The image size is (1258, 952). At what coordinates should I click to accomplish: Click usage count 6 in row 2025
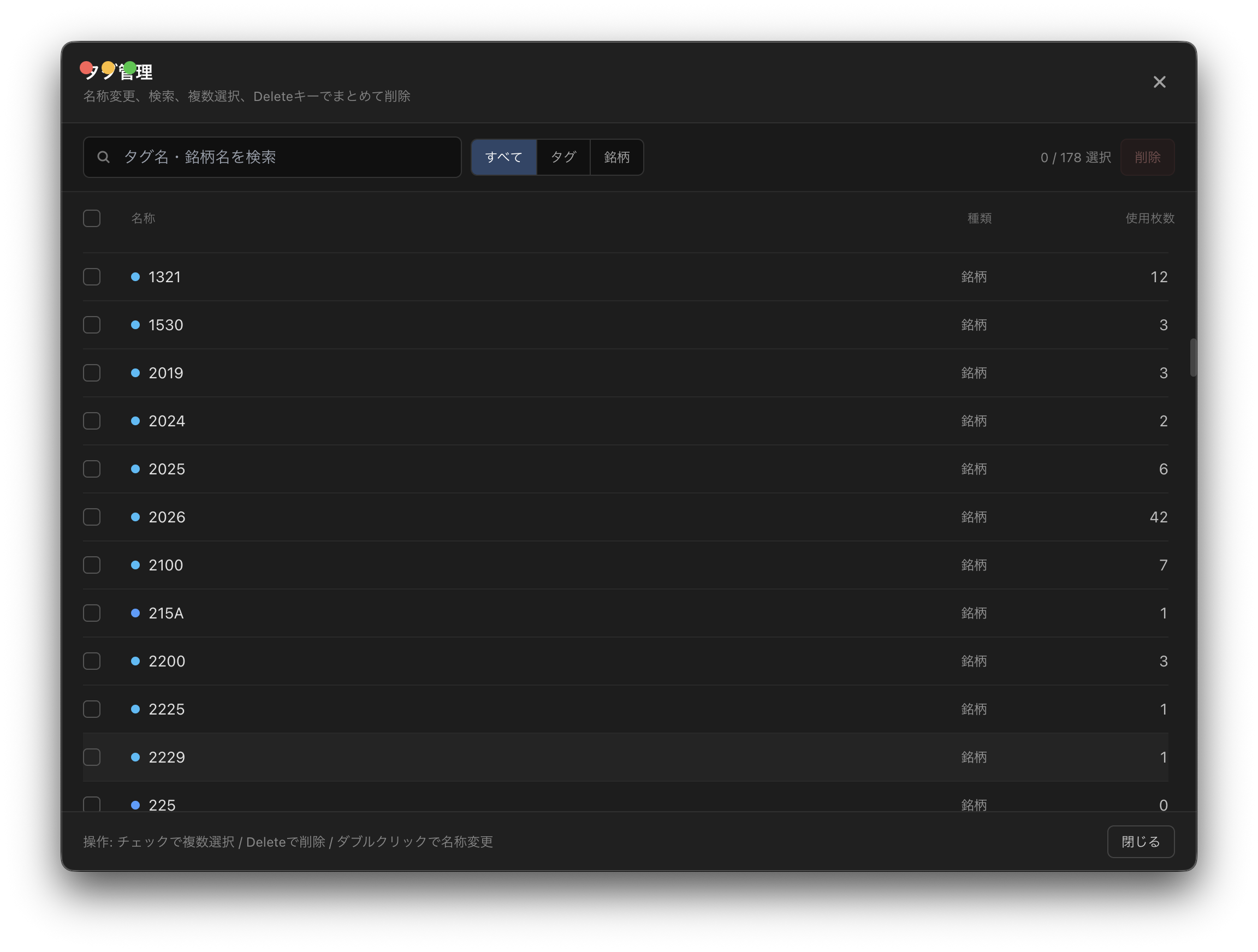(x=1164, y=469)
